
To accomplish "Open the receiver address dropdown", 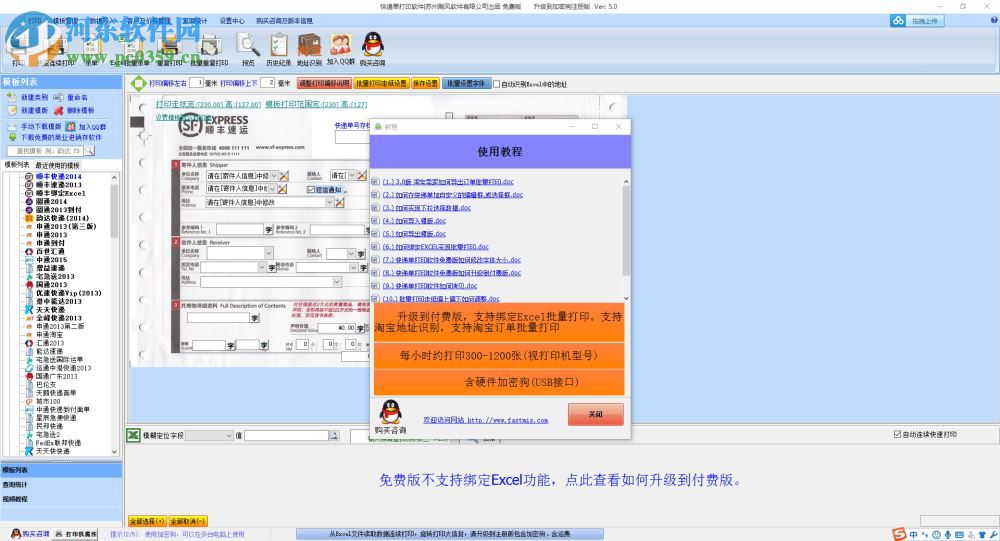I will (x=337, y=281).
